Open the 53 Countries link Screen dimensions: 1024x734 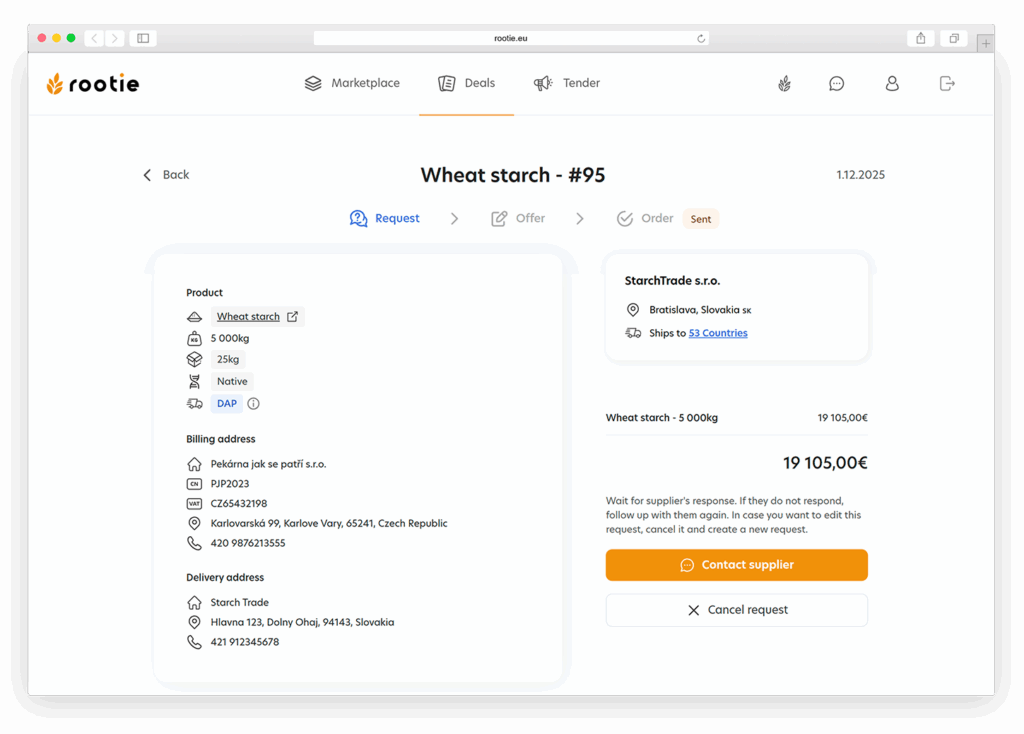pyautogui.click(x=717, y=334)
